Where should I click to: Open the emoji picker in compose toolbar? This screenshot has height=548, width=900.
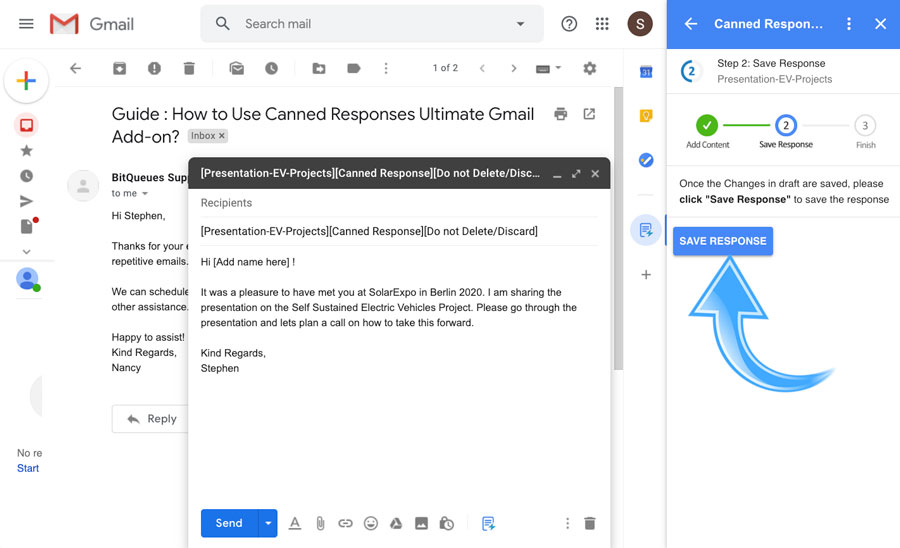pos(371,523)
